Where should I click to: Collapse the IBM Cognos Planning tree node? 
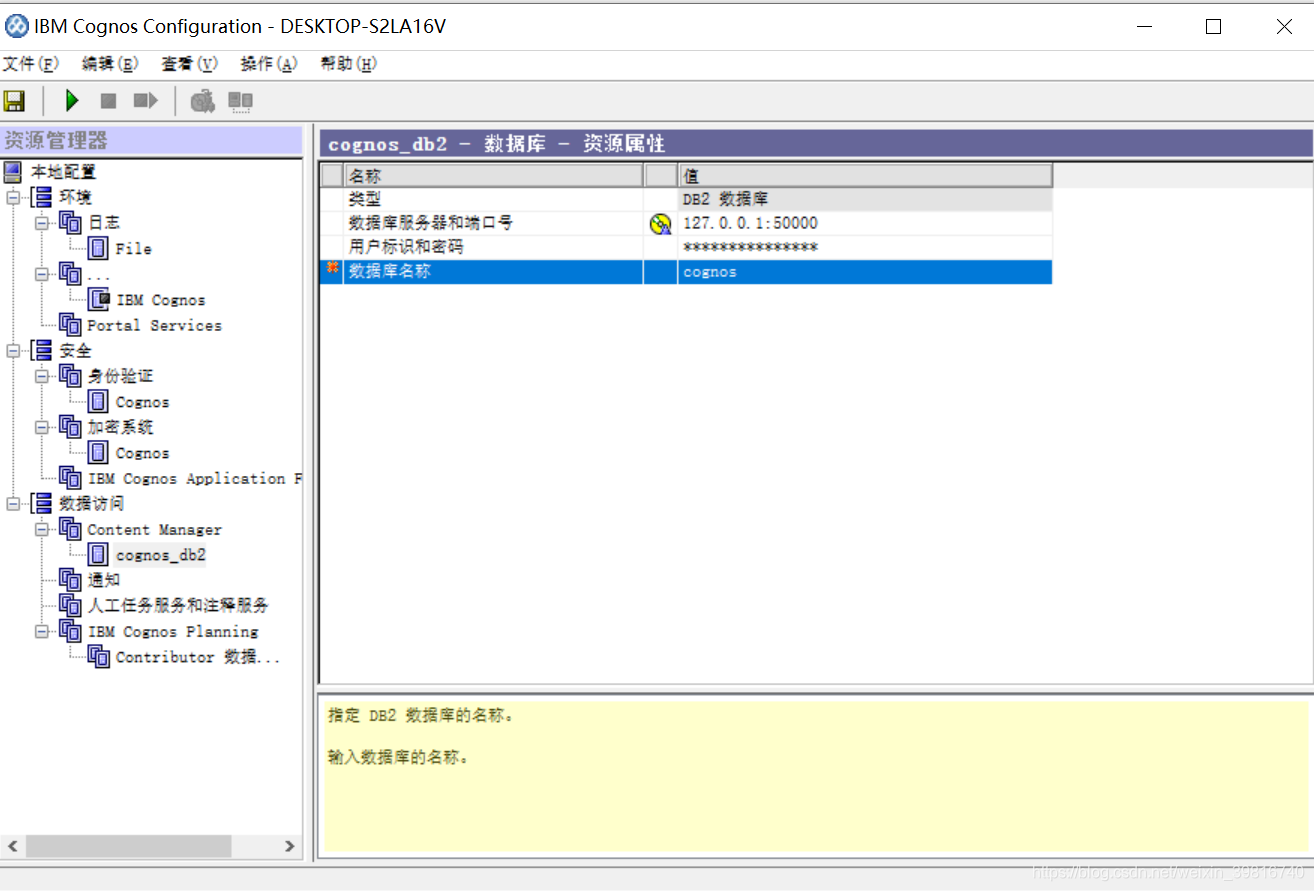41,631
